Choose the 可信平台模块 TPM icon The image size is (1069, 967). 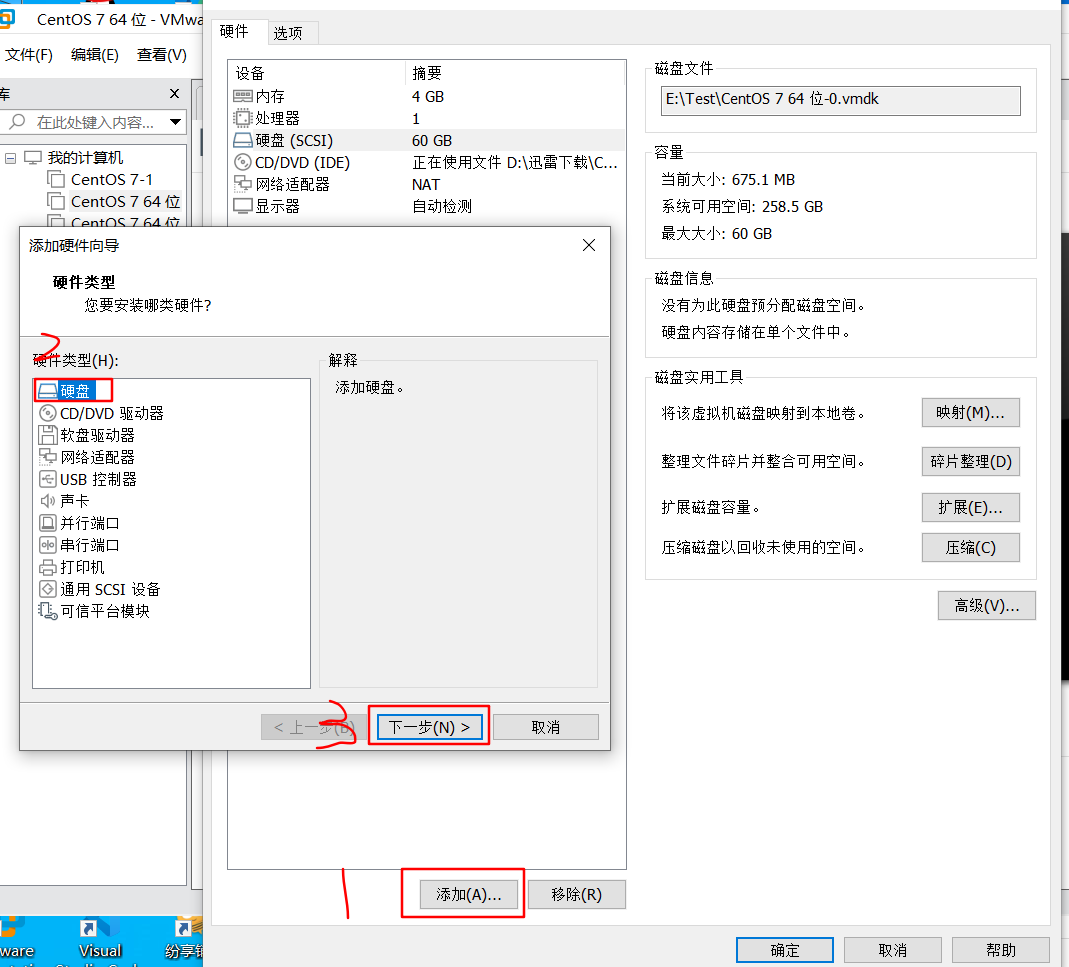coord(48,611)
